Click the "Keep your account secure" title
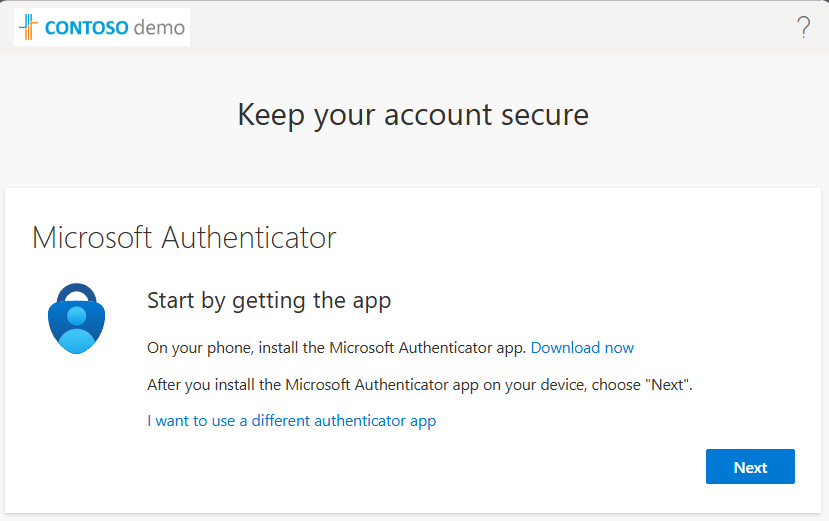The height and width of the screenshot is (521, 829). pyautogui.click(x=413, y=115)
